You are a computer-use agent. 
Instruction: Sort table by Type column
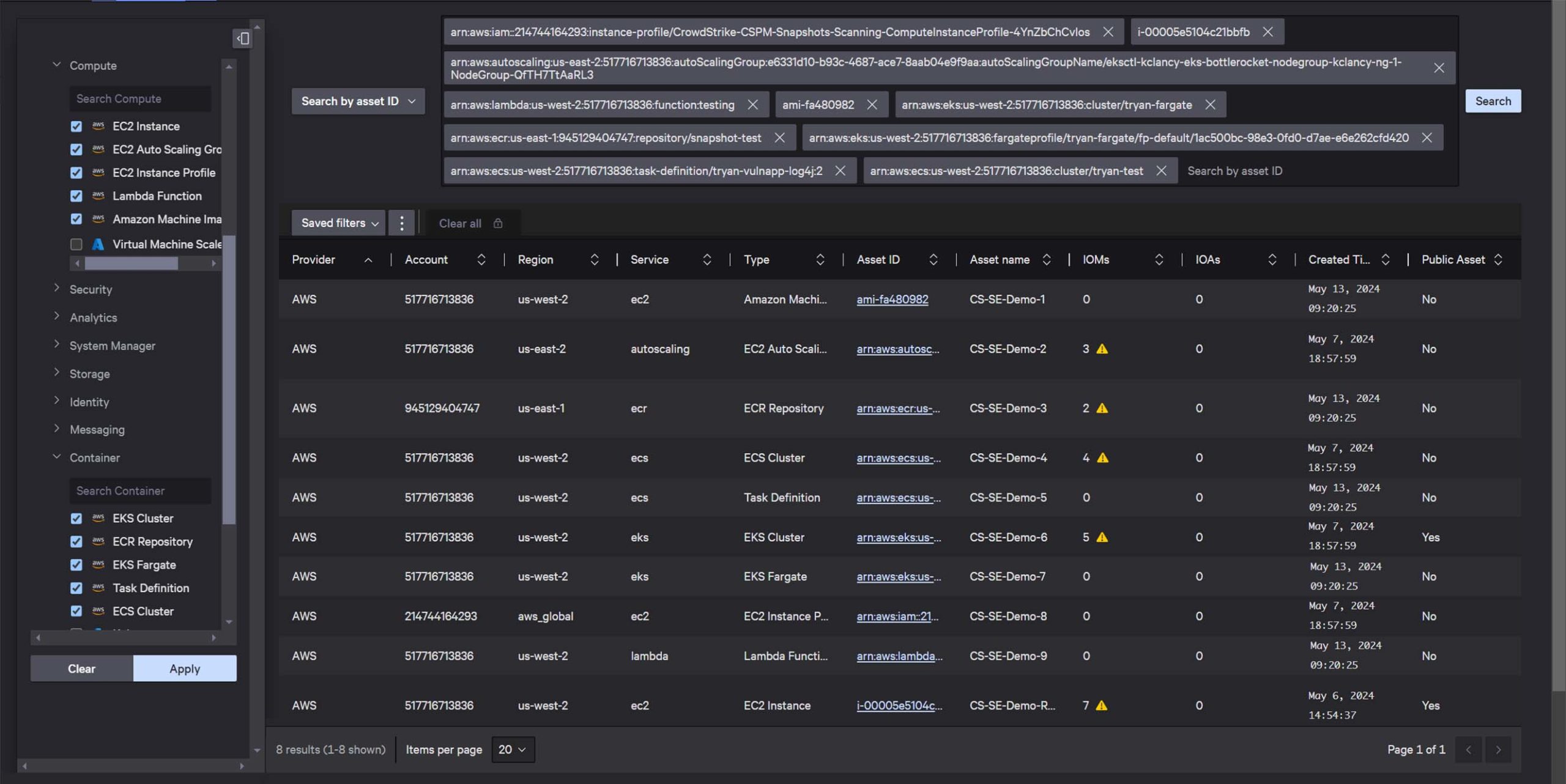pos(820,260)
